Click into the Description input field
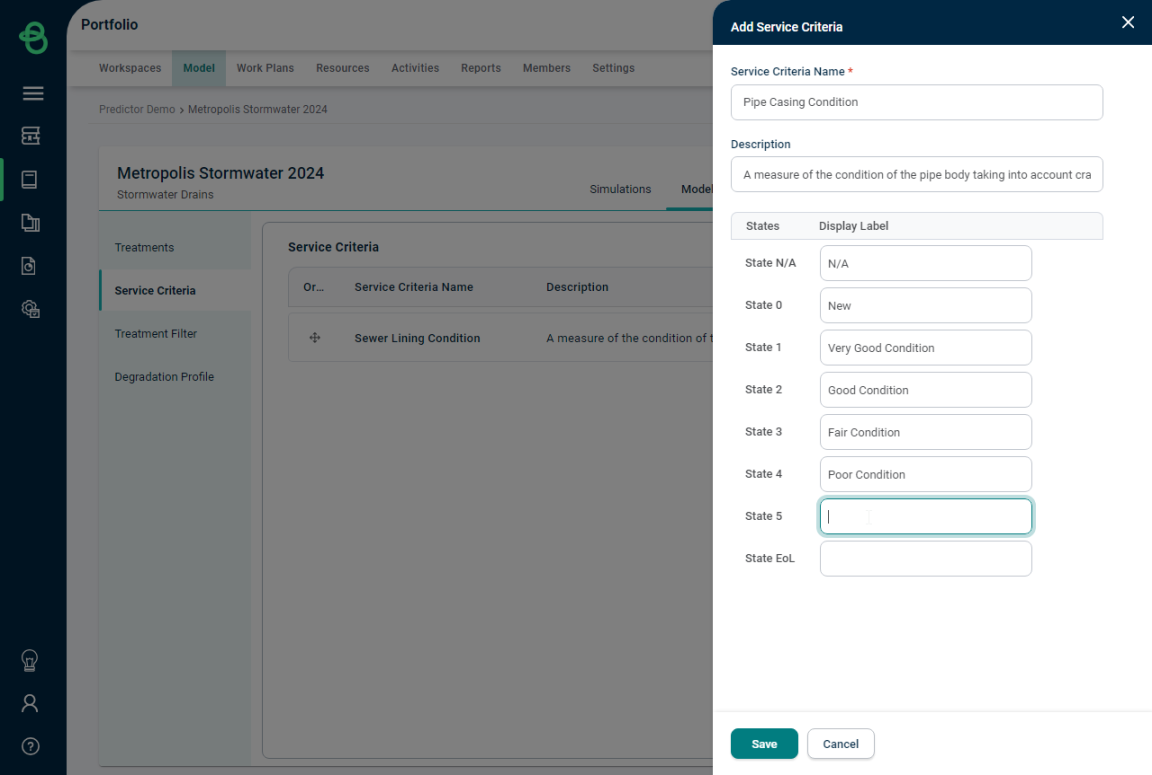This screenshot has width=1152, height=775. (x=916, y=174)
